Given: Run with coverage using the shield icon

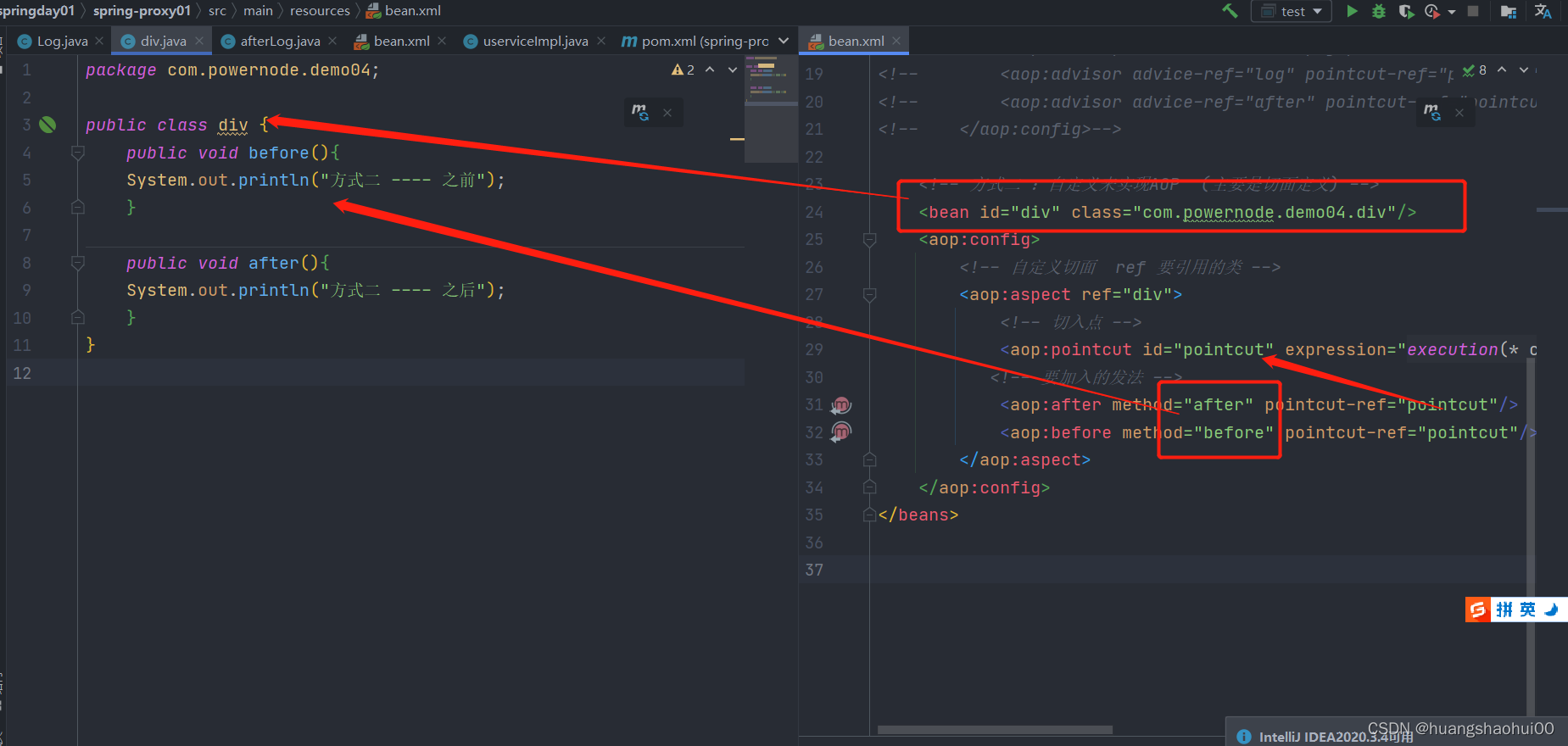Looking at the screenshot, I should (1405, 11).
